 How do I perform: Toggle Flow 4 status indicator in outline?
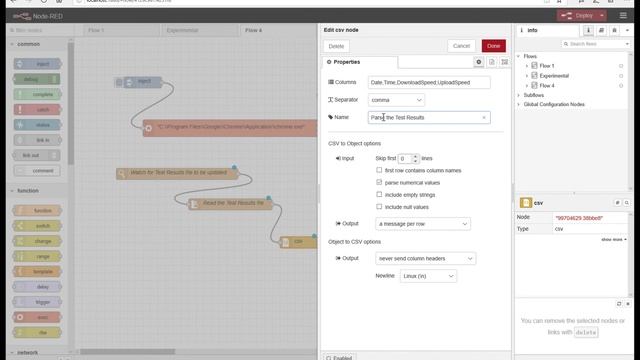621,86
